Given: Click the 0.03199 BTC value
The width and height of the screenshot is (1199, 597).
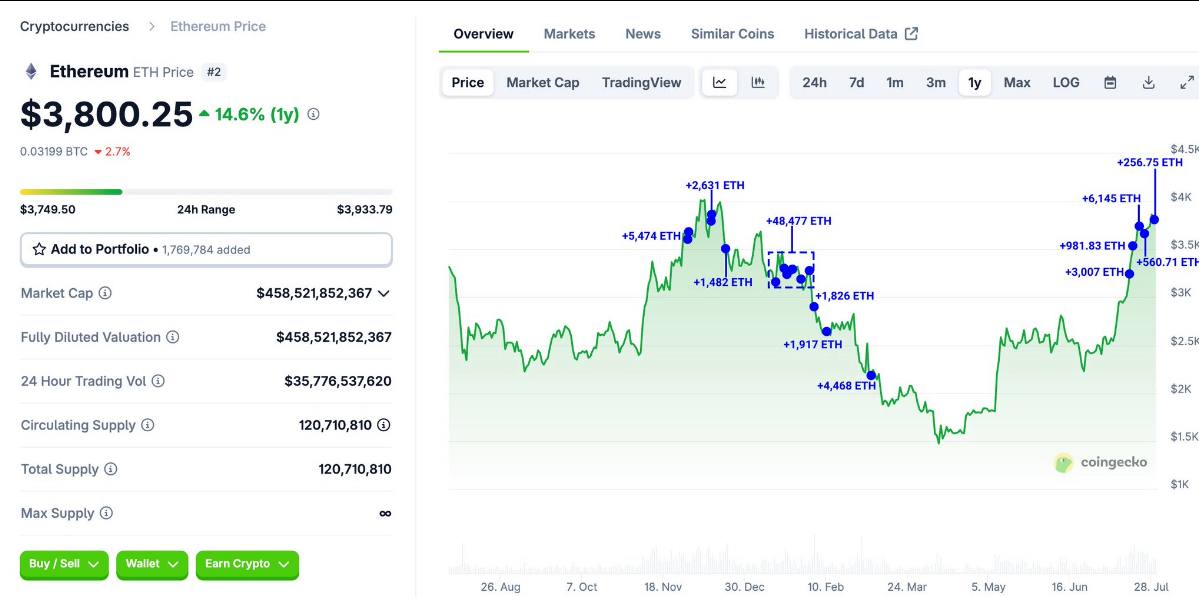Looking at the screenshot, I should tap(54, 151).
